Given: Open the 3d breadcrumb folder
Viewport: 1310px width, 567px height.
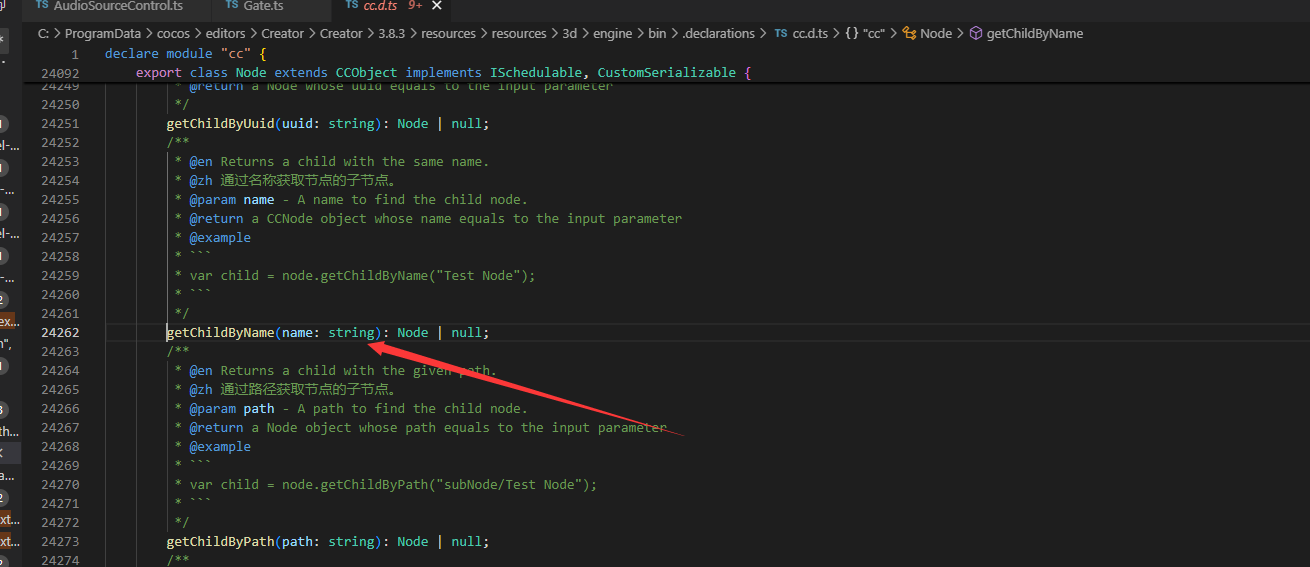Looking at the screenshot, I should coord(569,33).
